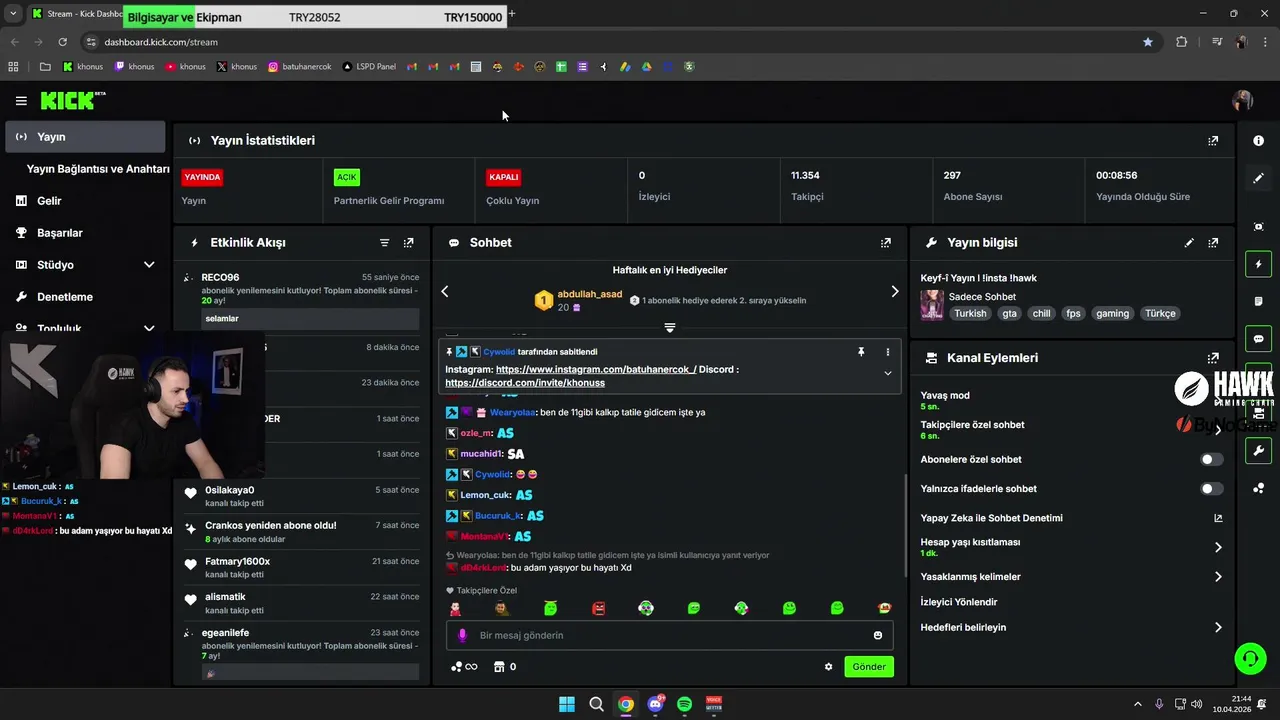This screenshot has width=1280, height=720.
Task: Click the red angry emote
Action: tap(598, 608)
